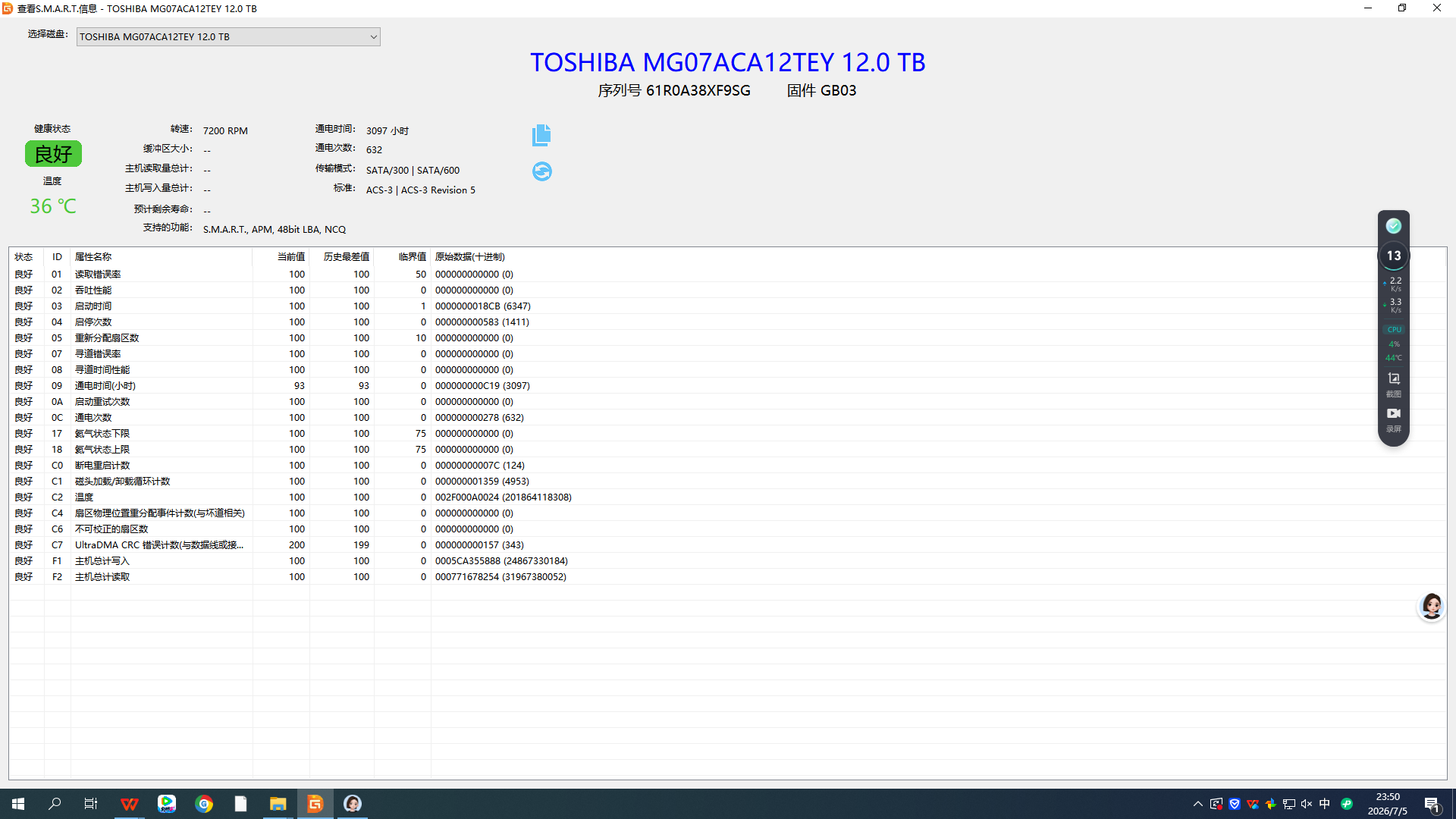Image resolution: width=1456 pixels, height=819 pixels.
Task: Switch the 中 input method indicator
Action: (x=1325, y=804)
